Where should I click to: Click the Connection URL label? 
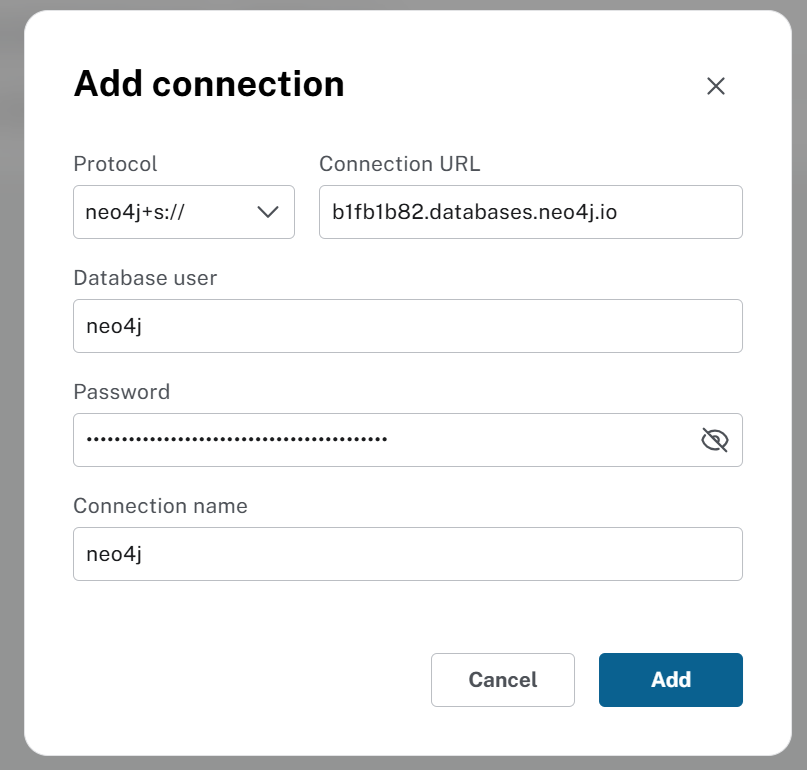[x=399, y=164]
